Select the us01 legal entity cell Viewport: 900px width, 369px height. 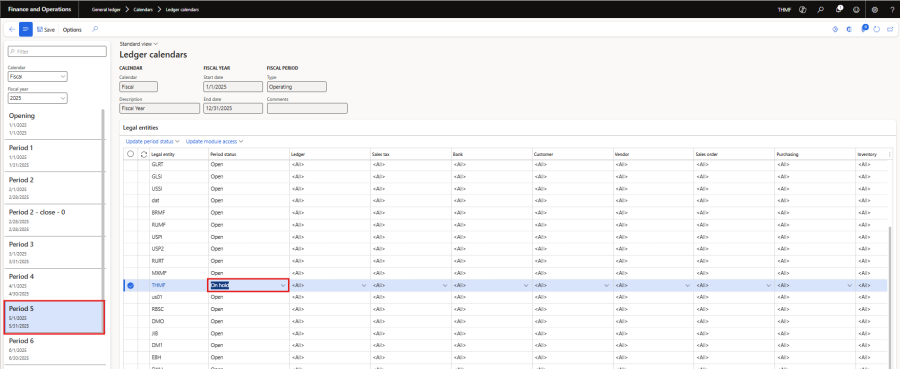(x=178, y=297)
